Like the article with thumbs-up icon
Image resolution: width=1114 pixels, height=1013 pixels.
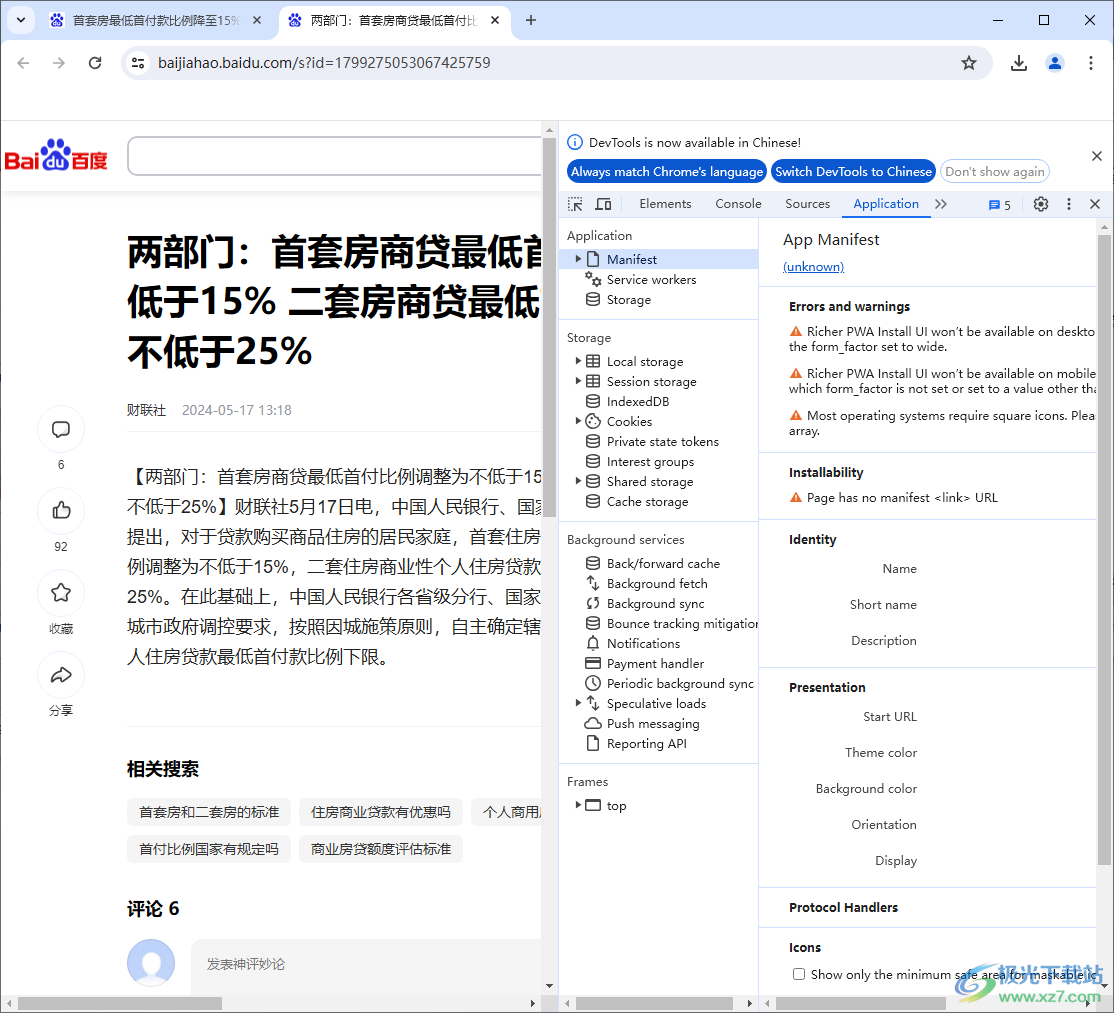[x=61, y=510]
